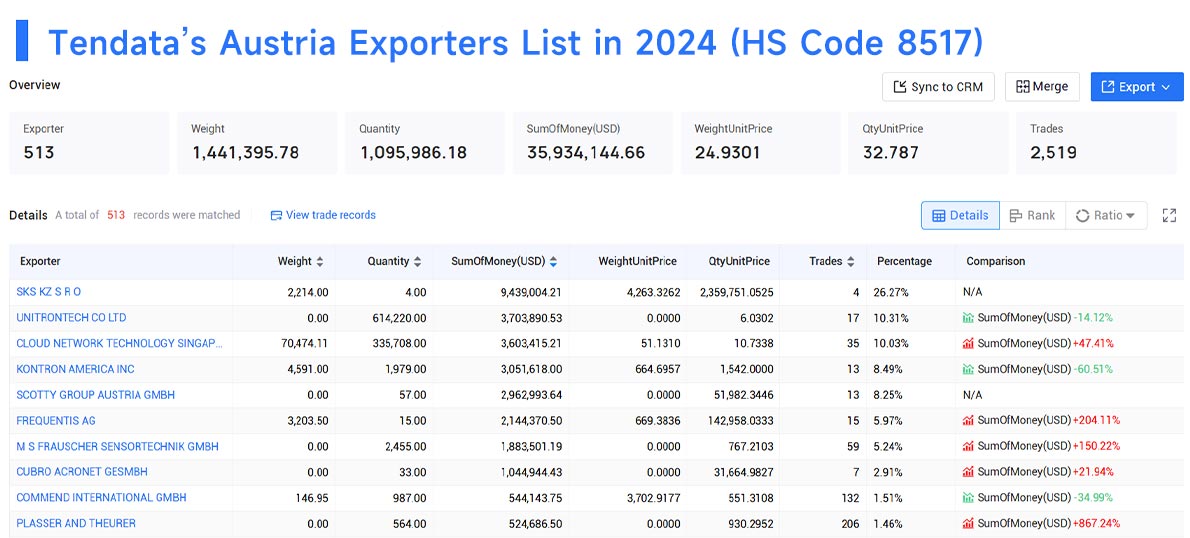
Task: Open the Ratio view dropdown
Action: point(1106,216)
